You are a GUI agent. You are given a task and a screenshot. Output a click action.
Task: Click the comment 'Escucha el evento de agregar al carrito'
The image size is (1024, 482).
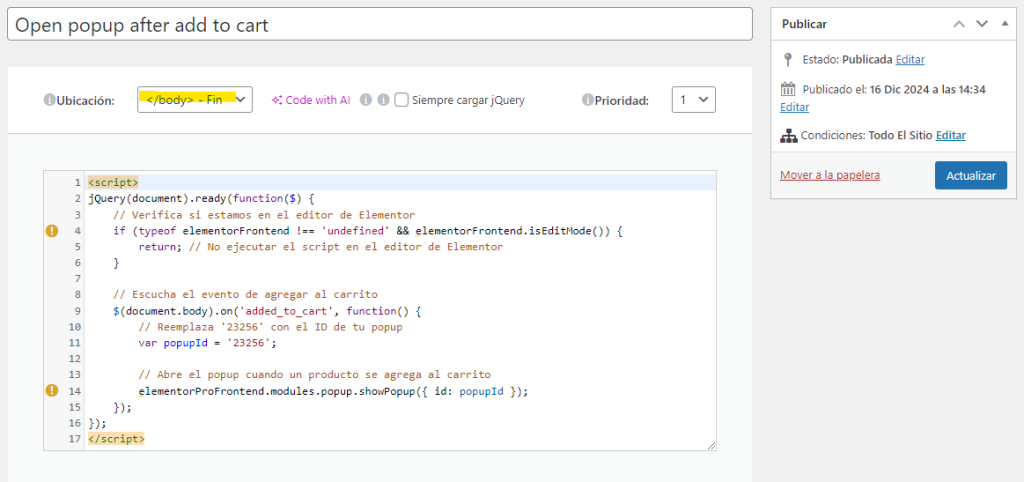245,295
